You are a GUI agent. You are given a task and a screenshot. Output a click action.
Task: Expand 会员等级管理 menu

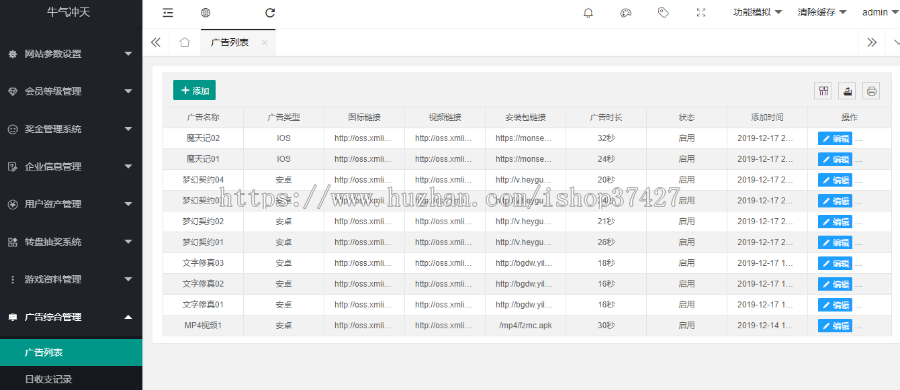coord(71,91)
